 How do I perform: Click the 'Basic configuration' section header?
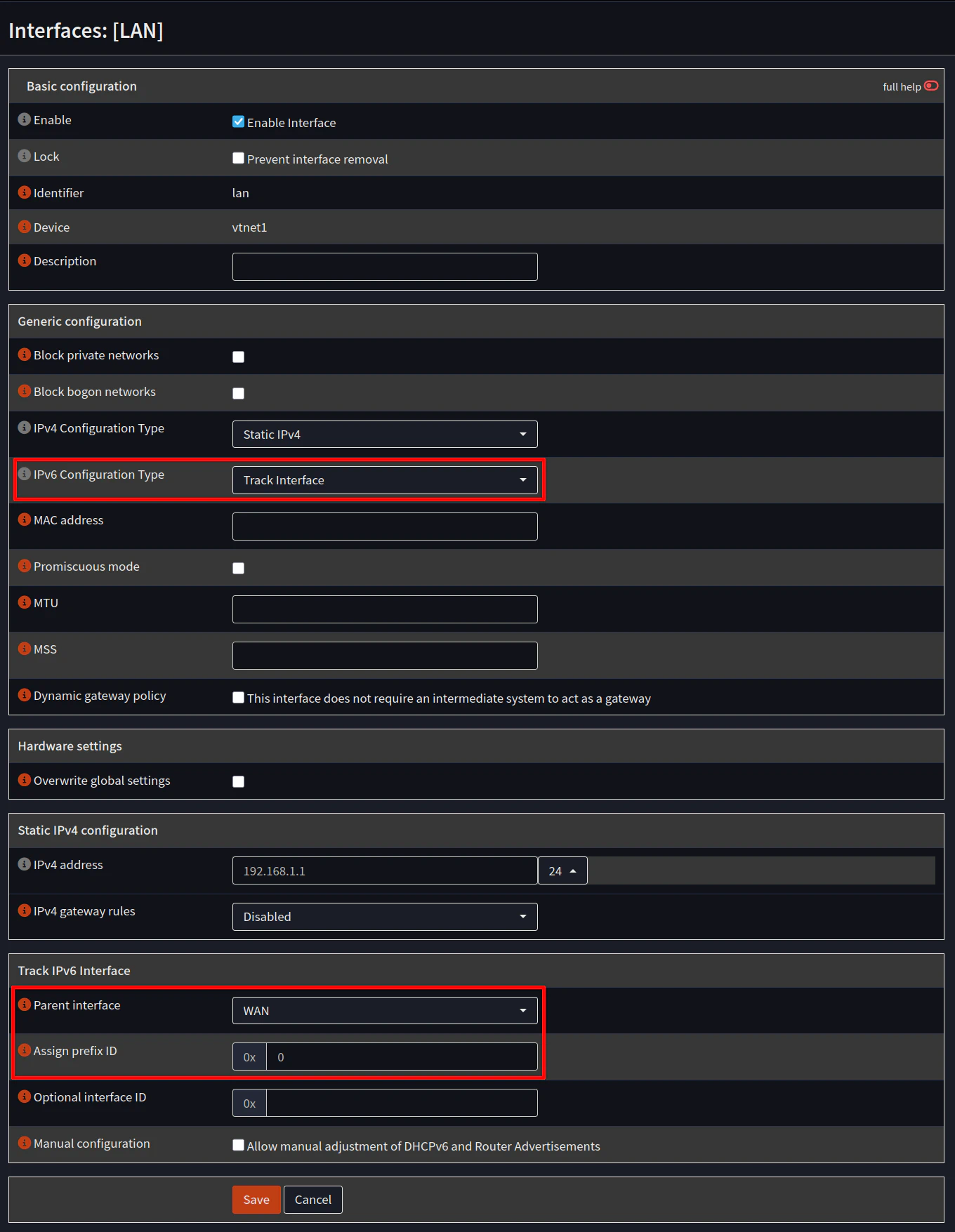click(81, 86)
